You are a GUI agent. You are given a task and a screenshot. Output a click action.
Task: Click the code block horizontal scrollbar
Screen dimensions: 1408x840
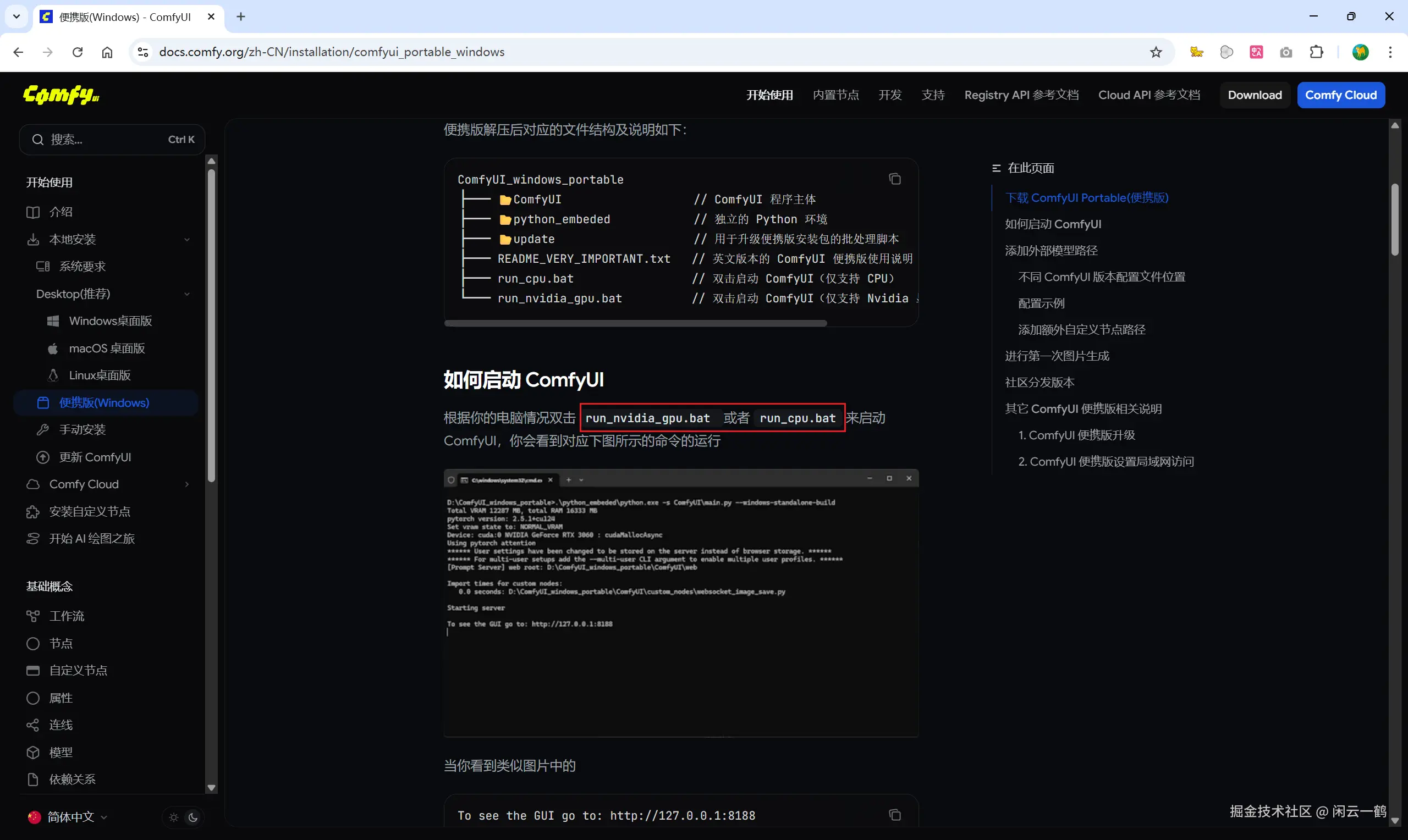pyautogui.click(x=635, y=323)
